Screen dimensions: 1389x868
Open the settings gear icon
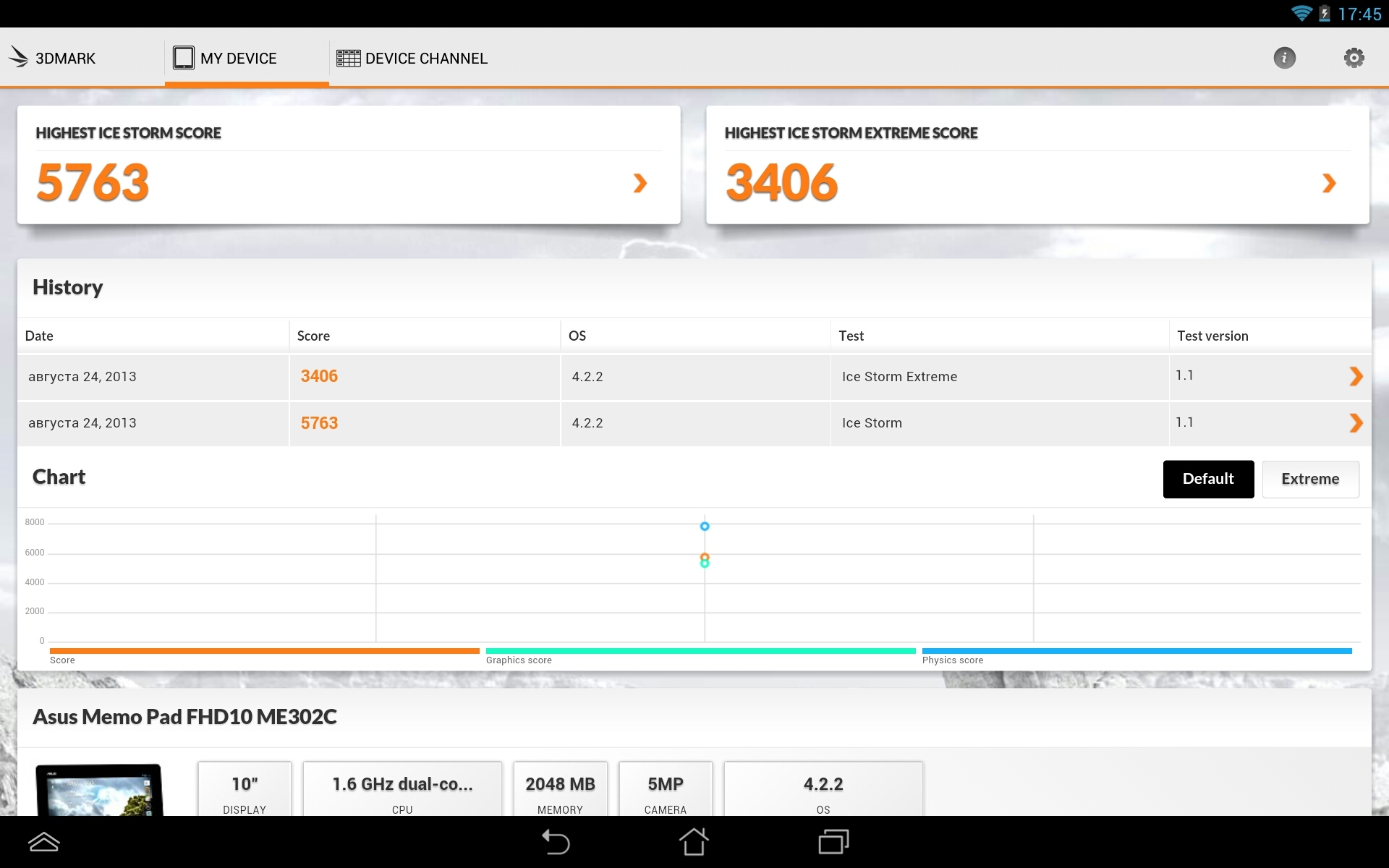click(x=1354, y=58)
